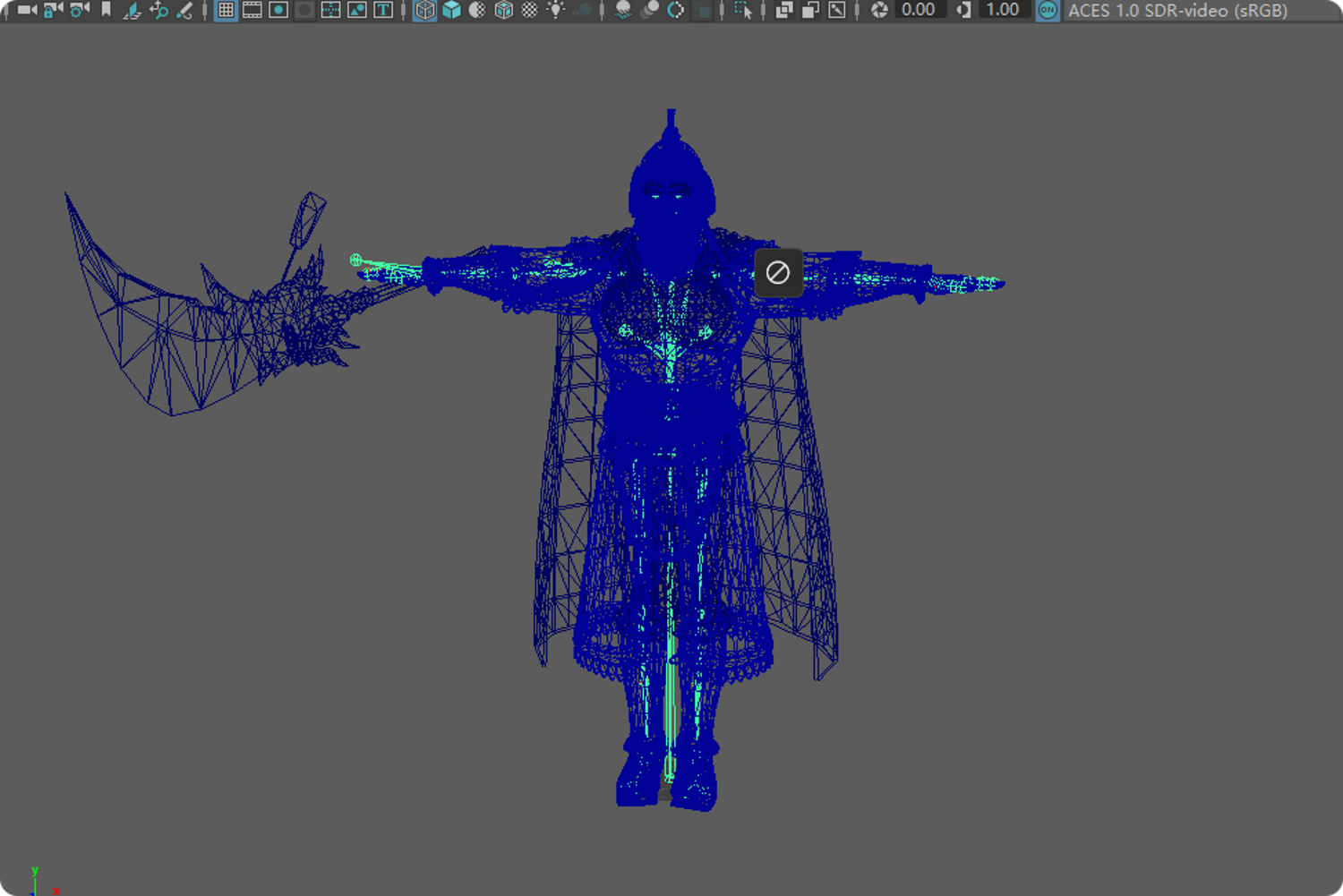Enable Textured display mode
The width and height of the screenshot is (1343, 896).
(x=530, y=10)
